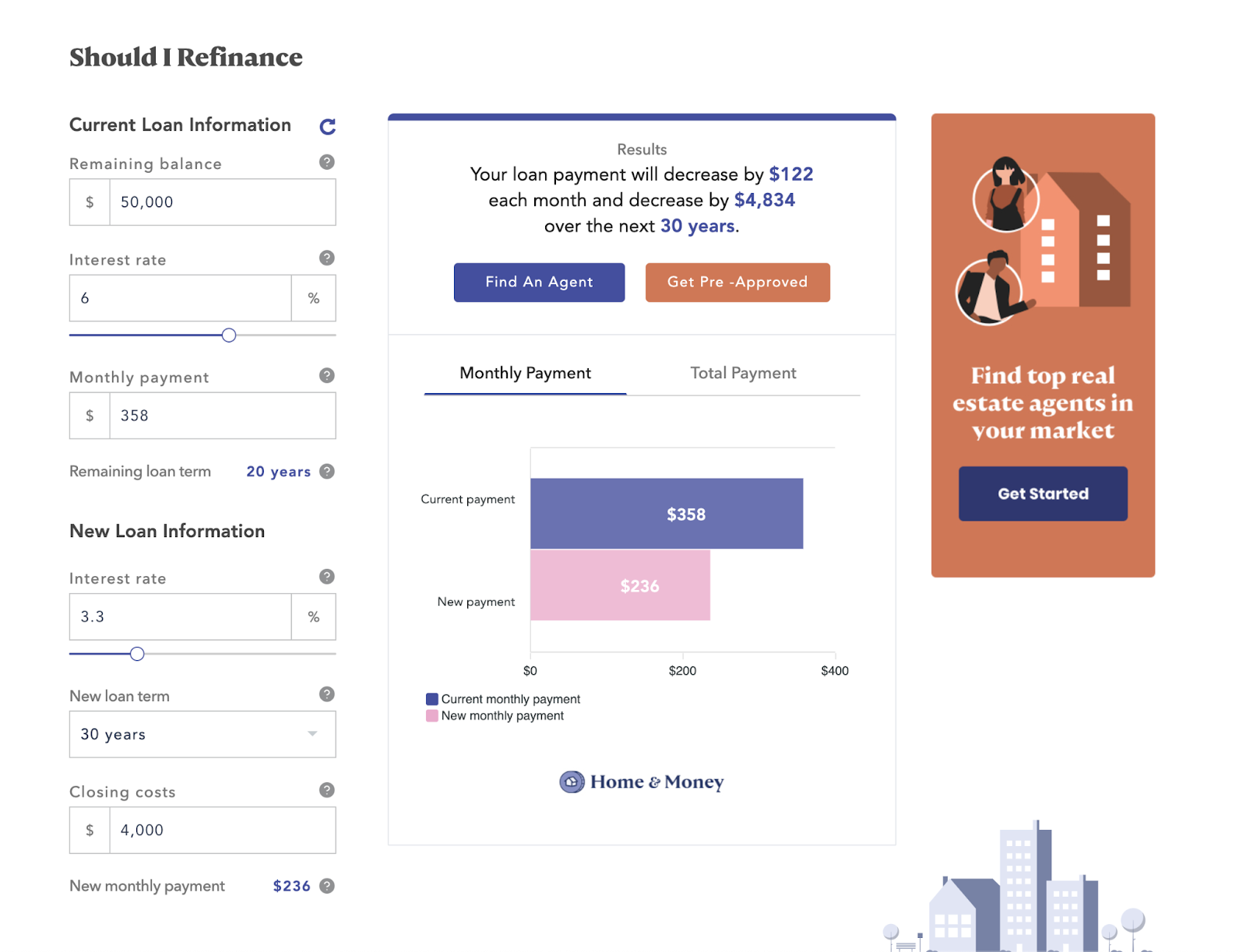Open help next to New monthly payment
1246x952 pixels.
[x=327, y=886]
